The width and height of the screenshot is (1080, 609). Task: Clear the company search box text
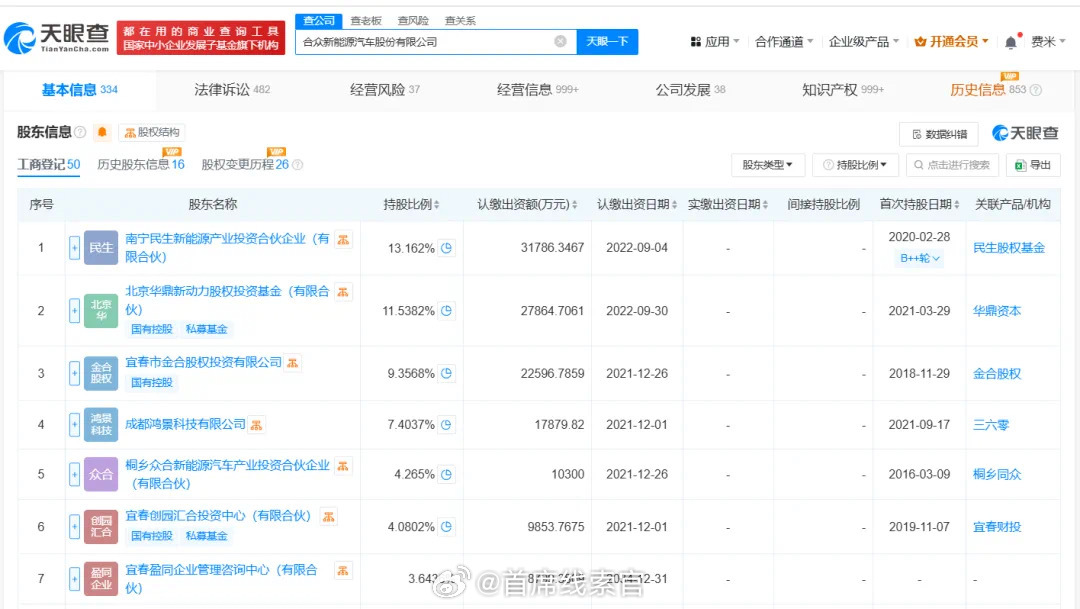(561, 41)
